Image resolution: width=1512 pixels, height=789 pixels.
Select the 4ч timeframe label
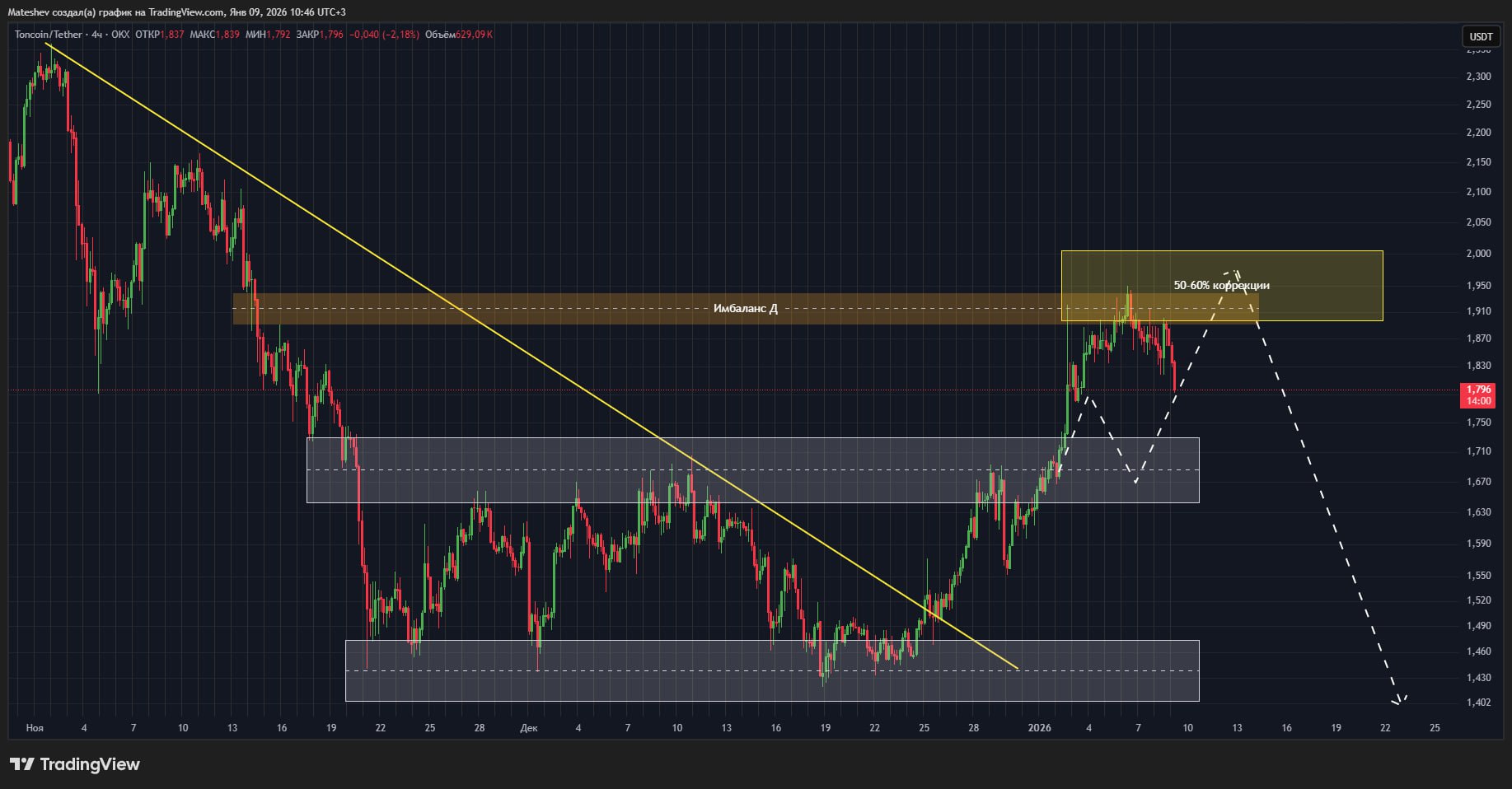[x=96, y=35]
